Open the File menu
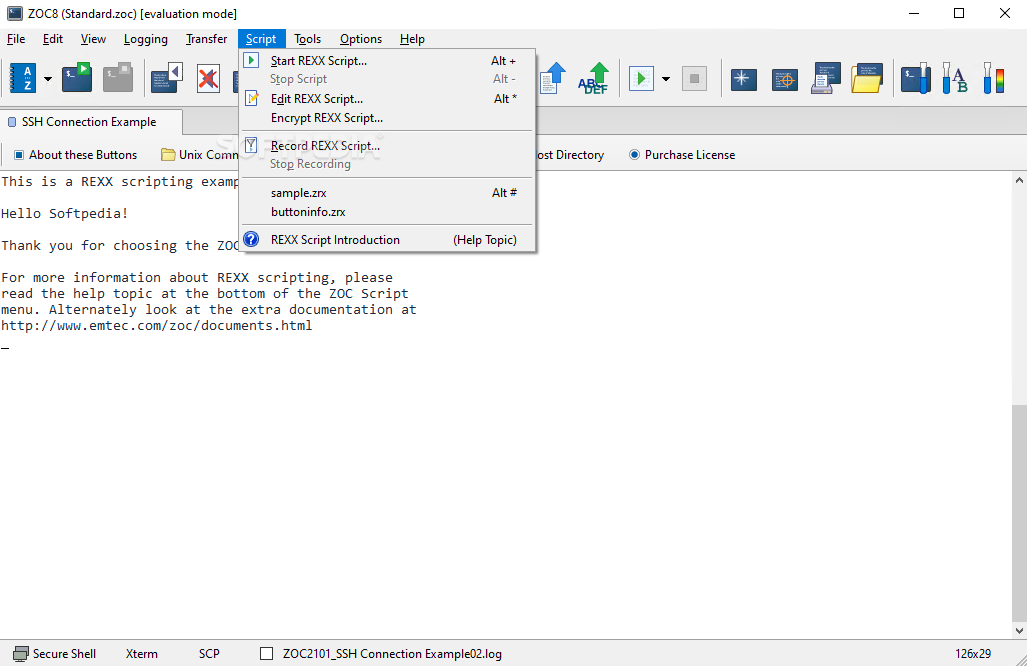 coord(16,39)
